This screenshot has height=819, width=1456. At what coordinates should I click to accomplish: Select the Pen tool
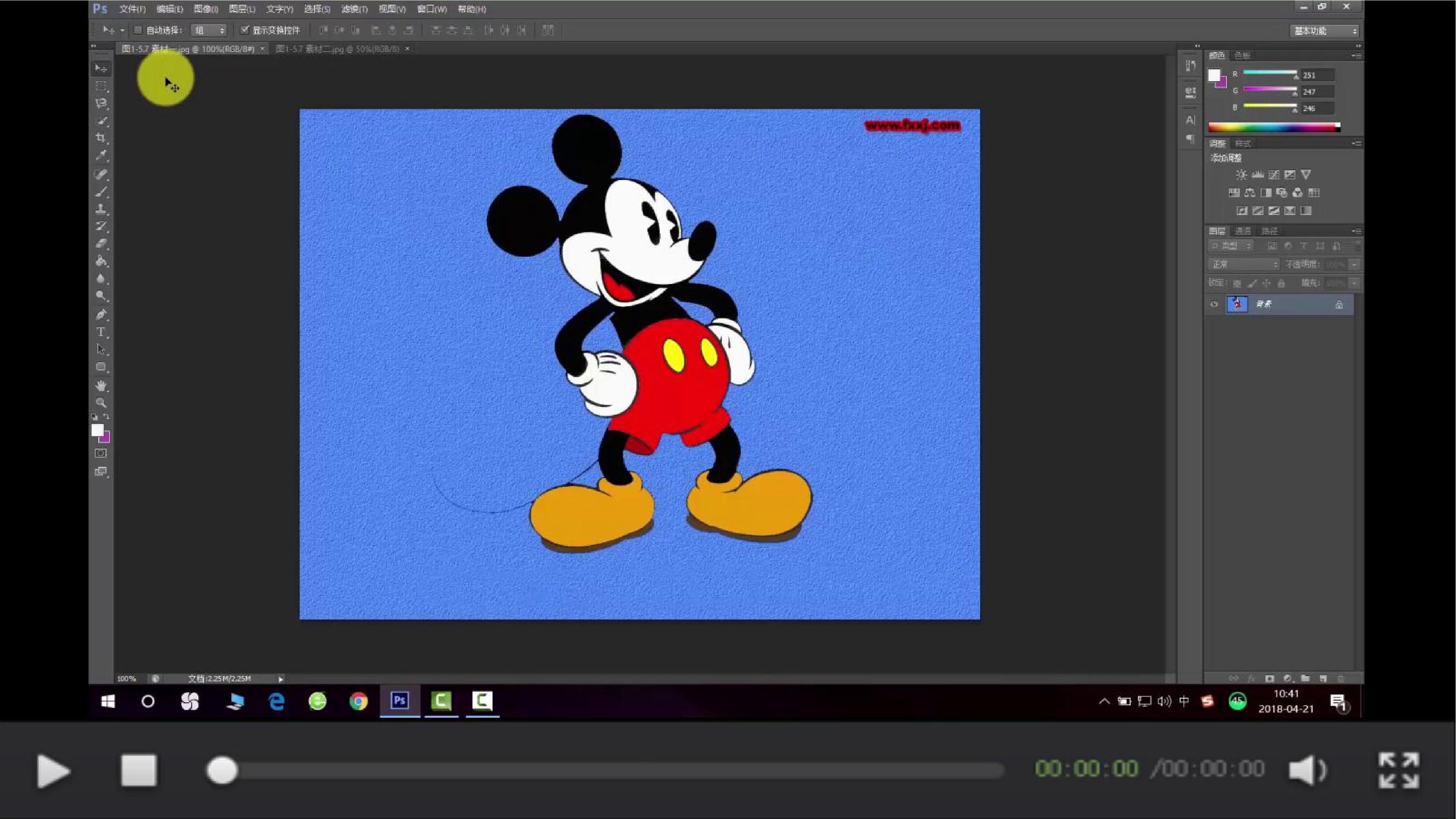[101, 315]
